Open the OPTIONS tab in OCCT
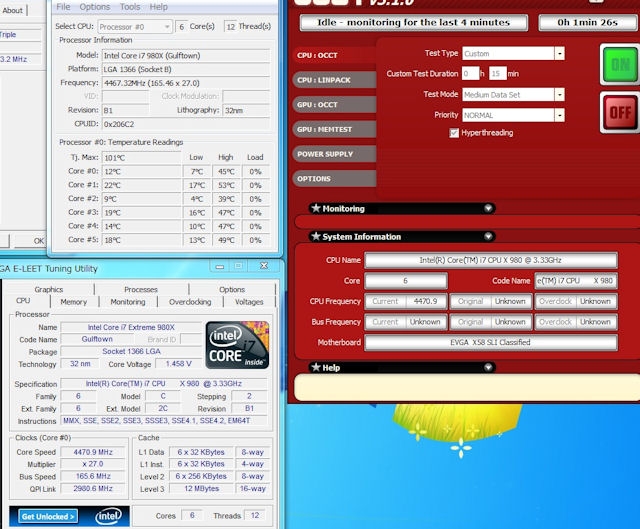This screenshot has height=529, width=640. 334,179
